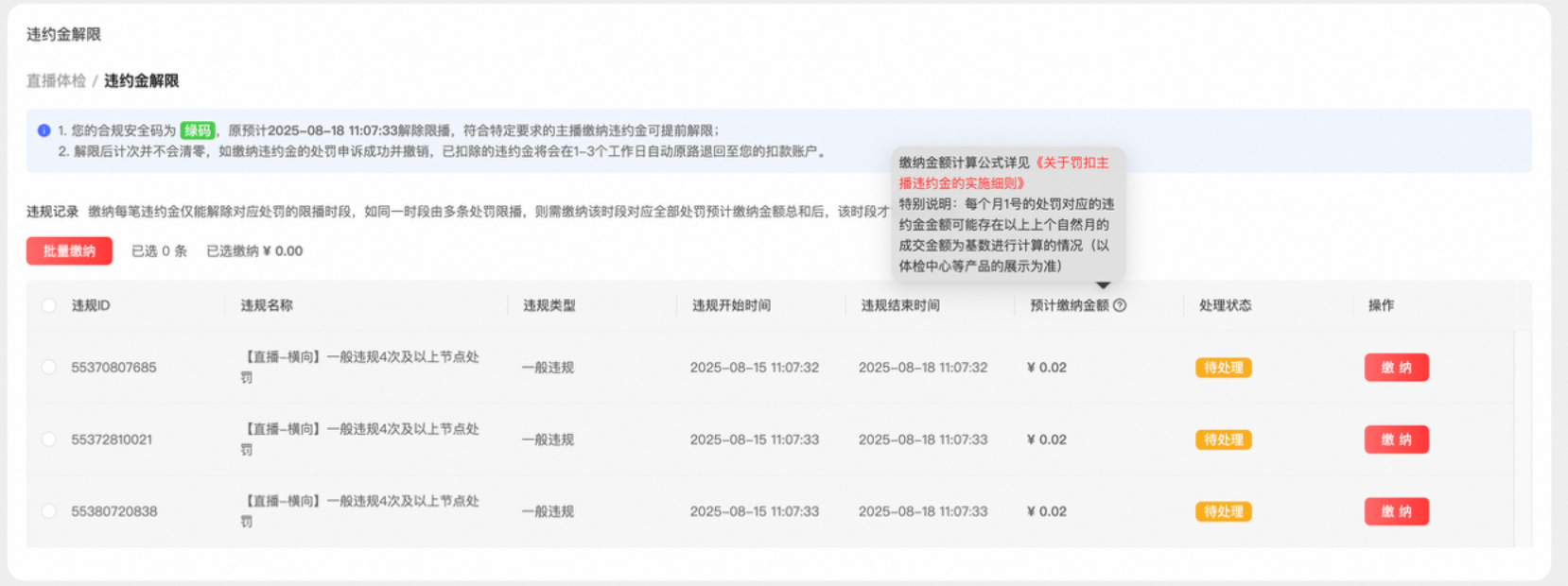The image size is (1568, 586).
Task: Click the 违规ID column header
Action: (x=91, y=305)
